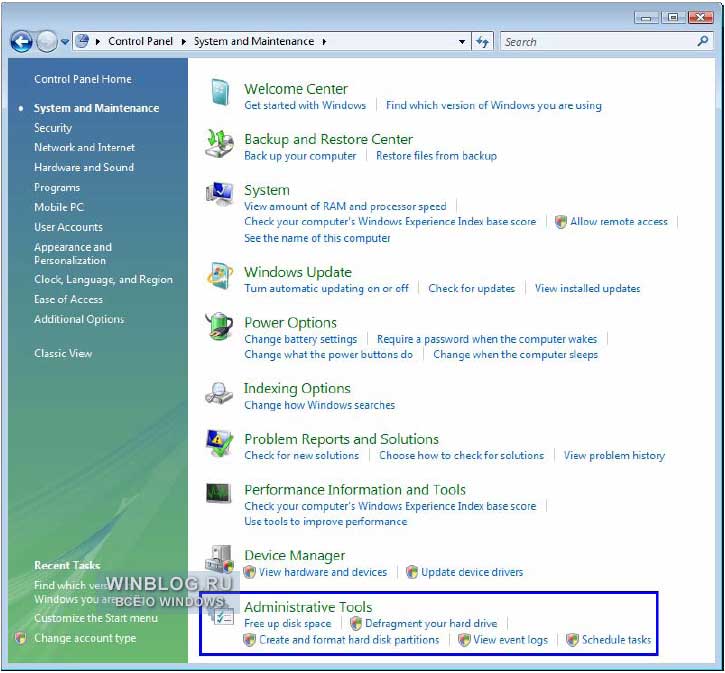
Task: Open Control Panel Home in sidebar
Action: 83,79
